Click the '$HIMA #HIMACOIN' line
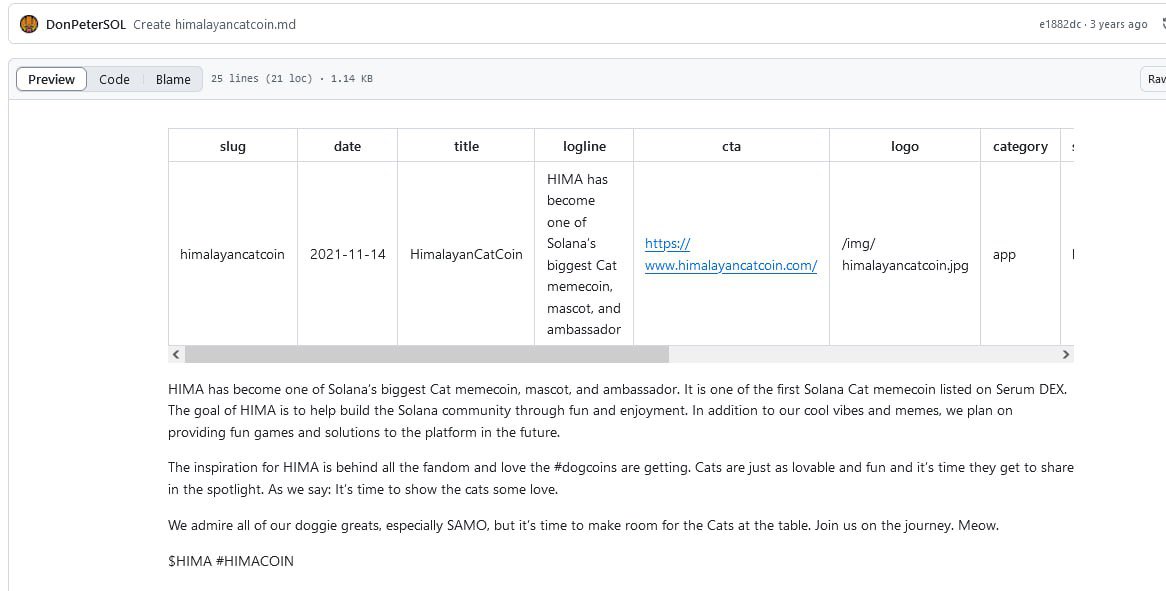 (x=231, y=561)
